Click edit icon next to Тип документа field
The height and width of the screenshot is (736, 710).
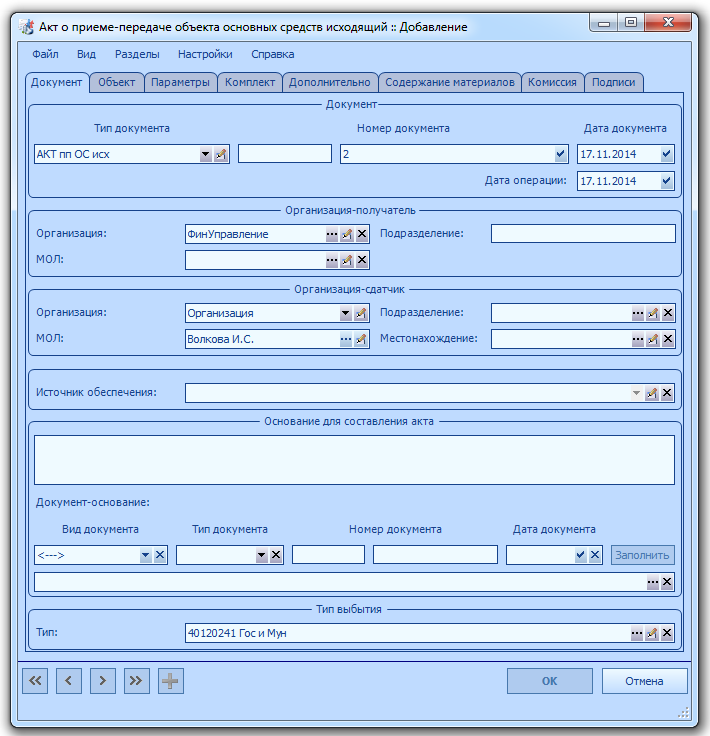coord(221,154)
